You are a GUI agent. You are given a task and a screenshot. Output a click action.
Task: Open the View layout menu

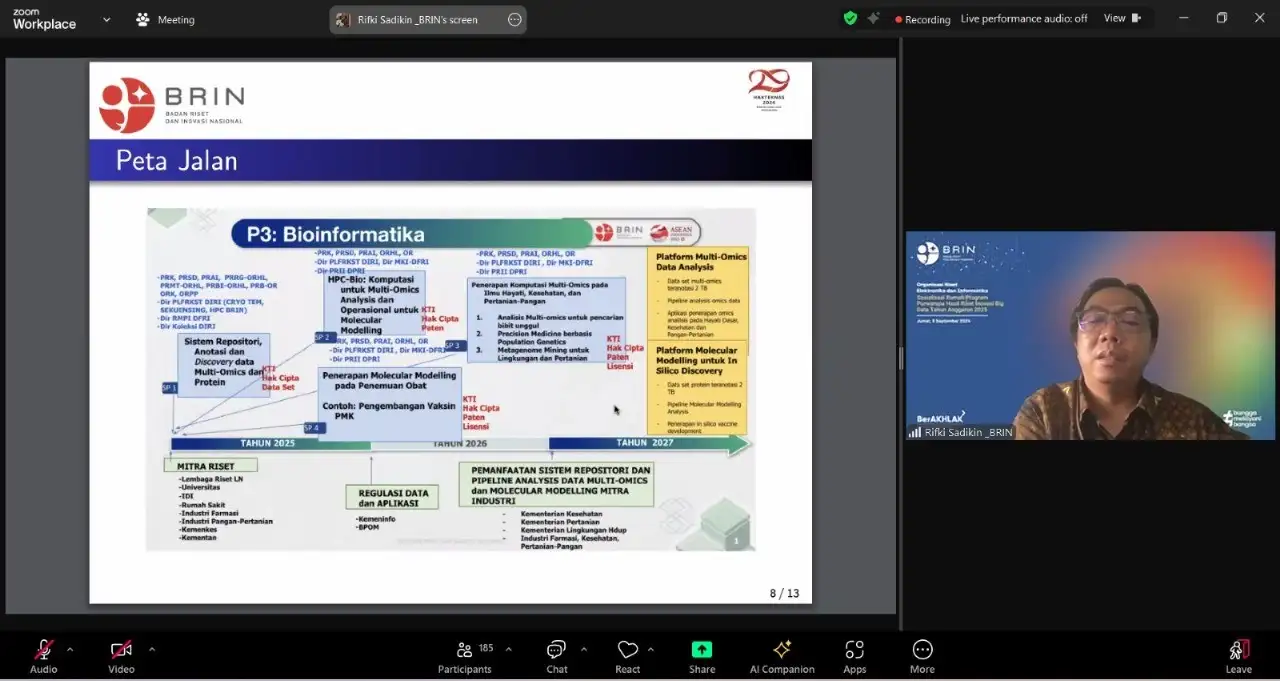[x=1122, y=18]
